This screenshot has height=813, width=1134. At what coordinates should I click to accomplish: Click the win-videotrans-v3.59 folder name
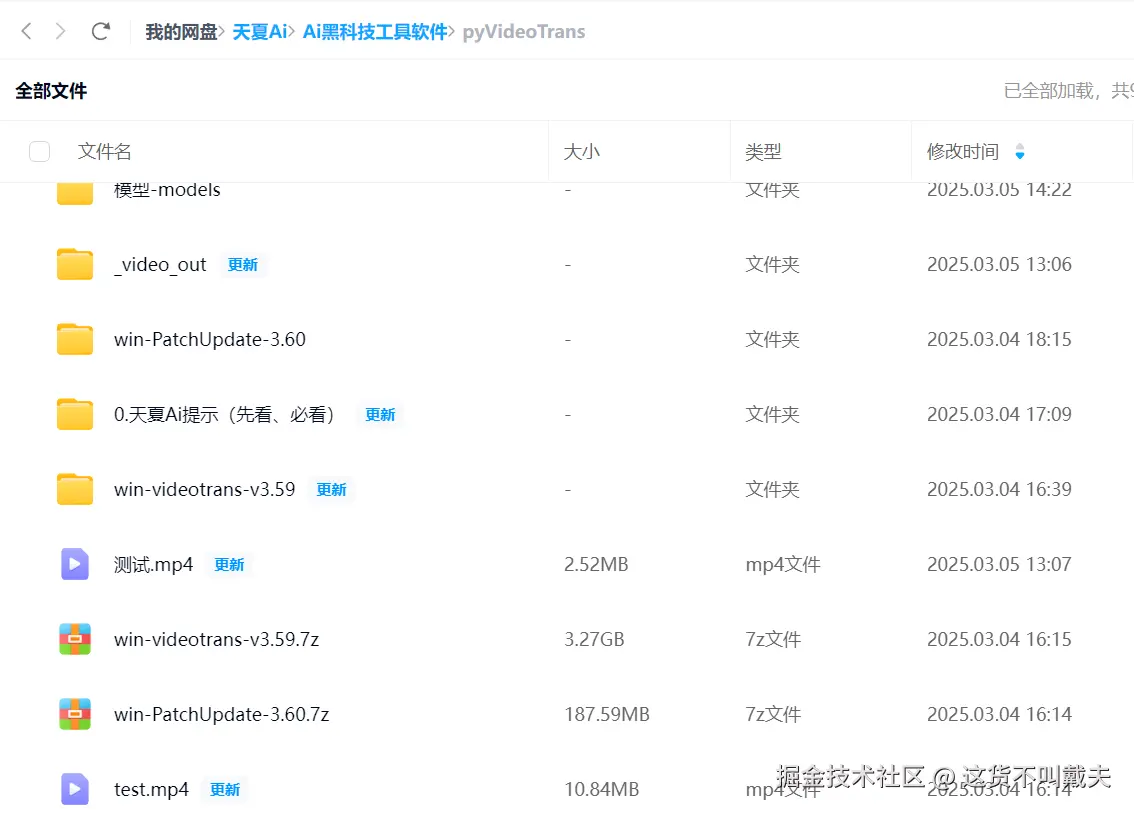(x=205, y=490)
